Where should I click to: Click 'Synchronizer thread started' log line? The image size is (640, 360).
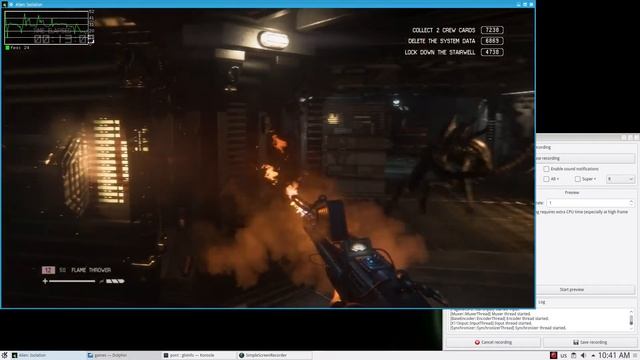point(508,328)
